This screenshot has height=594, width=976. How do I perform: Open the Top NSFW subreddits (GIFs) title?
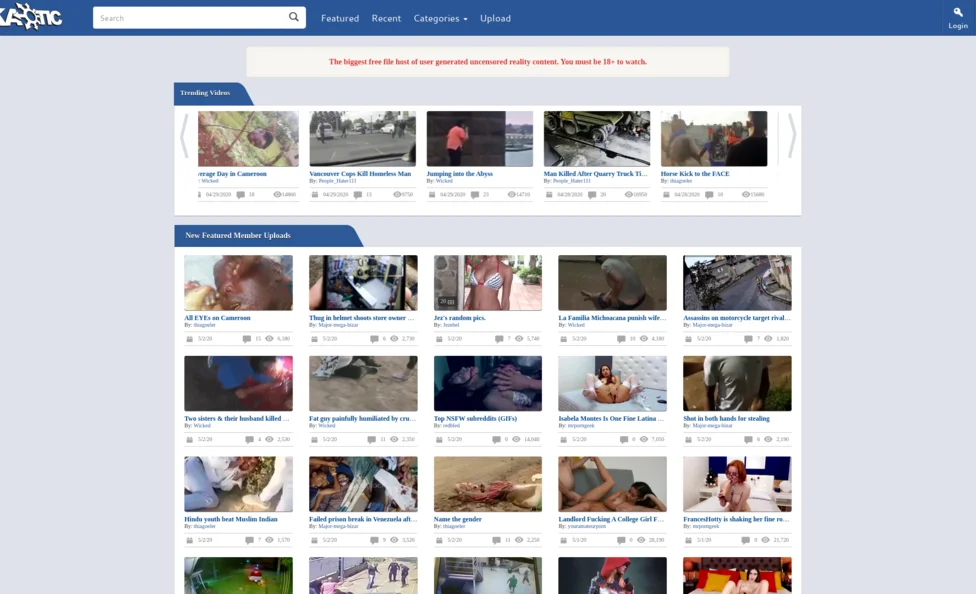pos(476,418)
